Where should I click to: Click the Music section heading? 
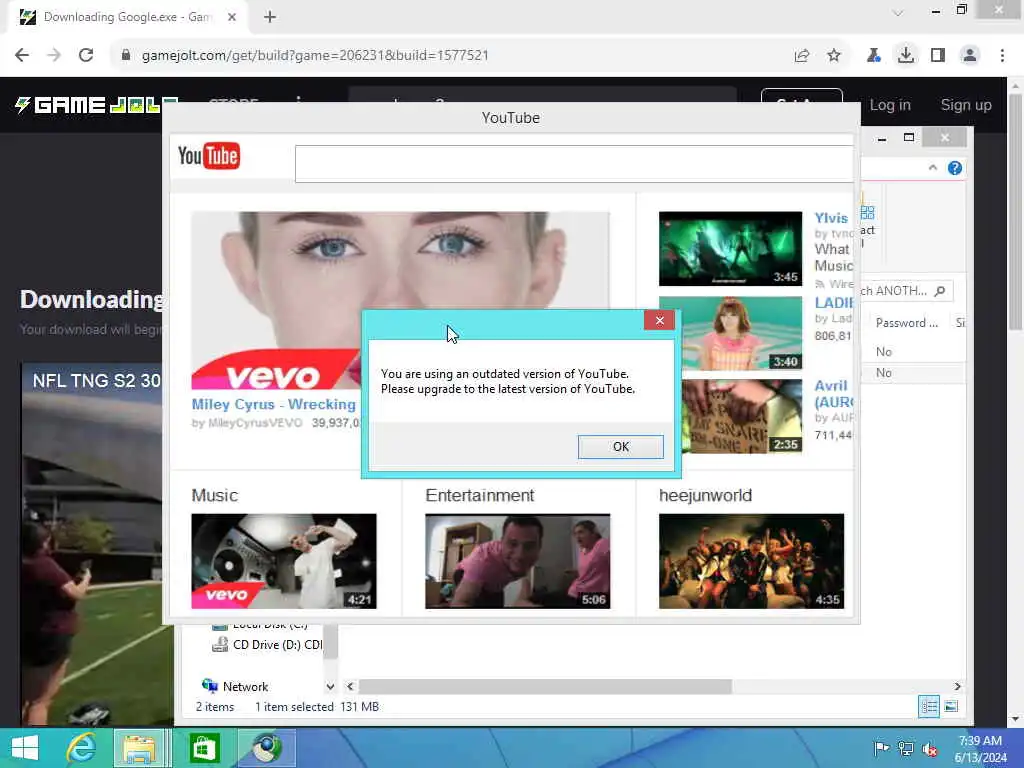point(214,496)
